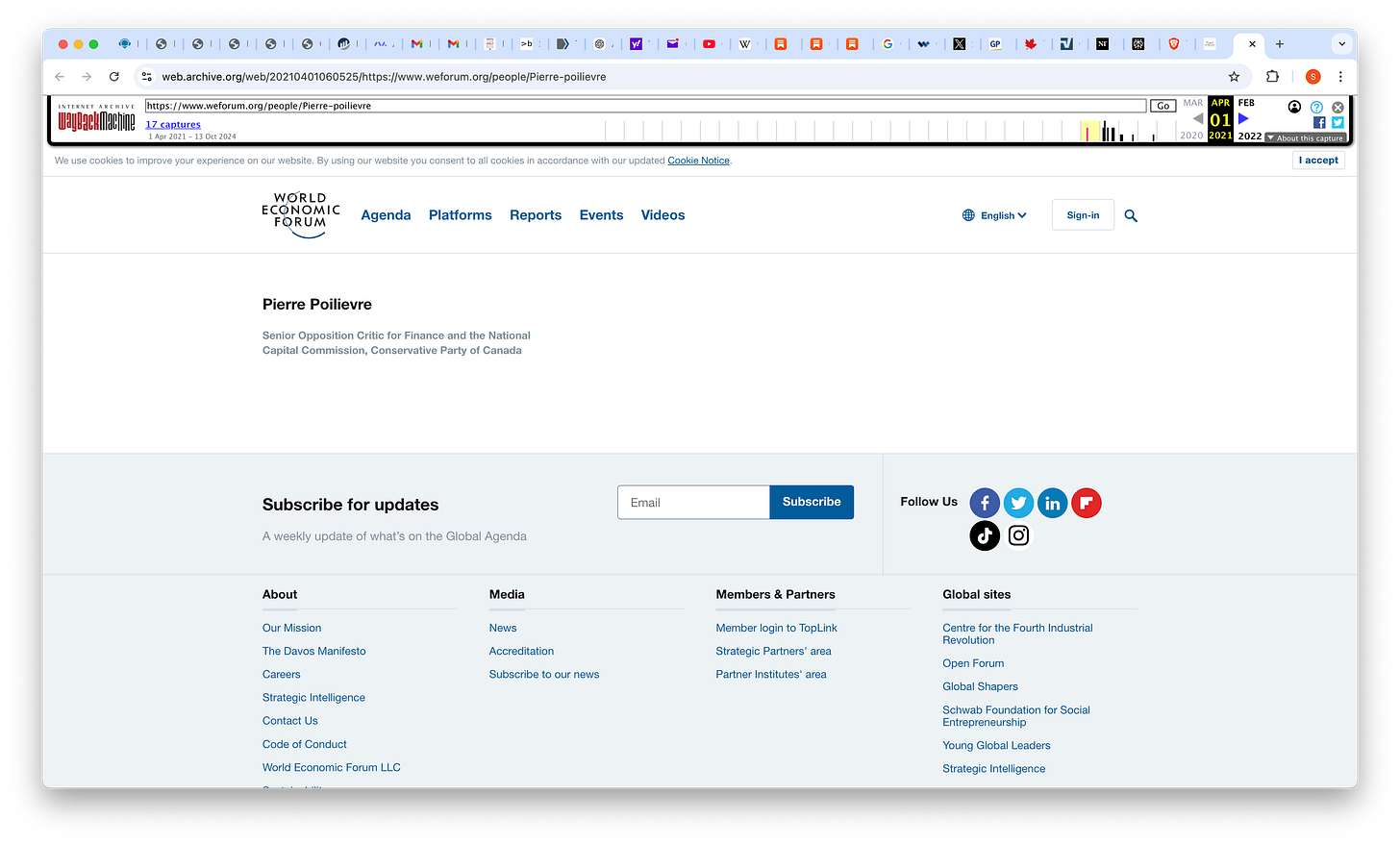The image size is (1400, 844).
Task: Switch to the YouTube tab
Action: 709,44
